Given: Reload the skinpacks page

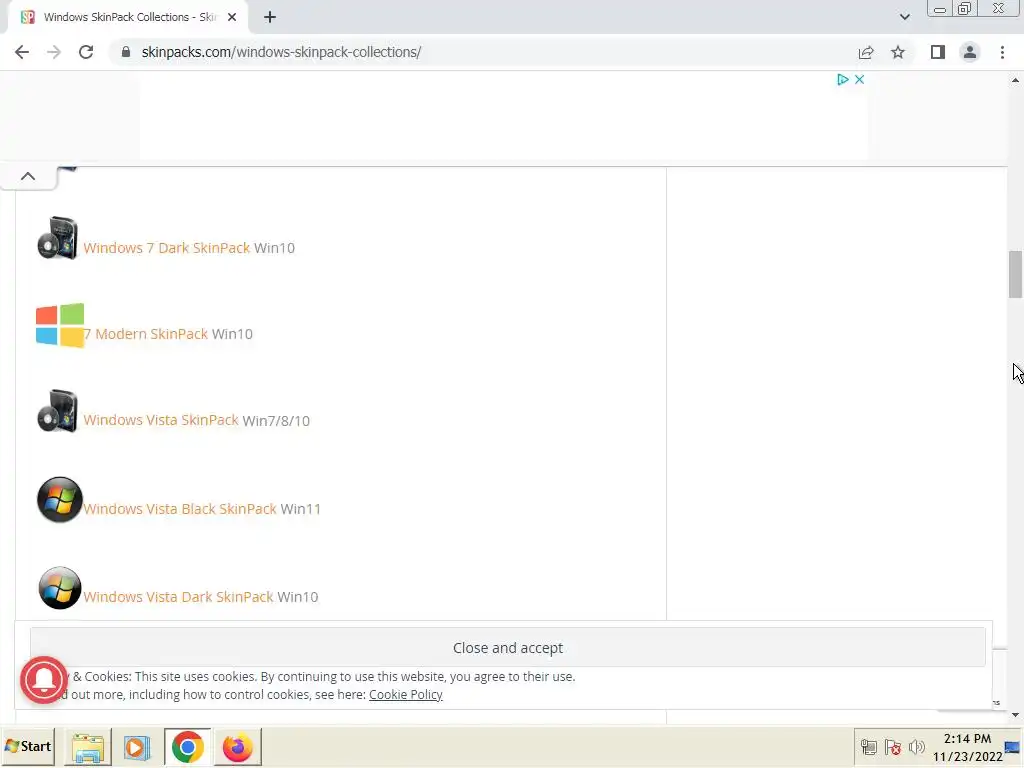Looking at the screenshot, I should point(86,52).
